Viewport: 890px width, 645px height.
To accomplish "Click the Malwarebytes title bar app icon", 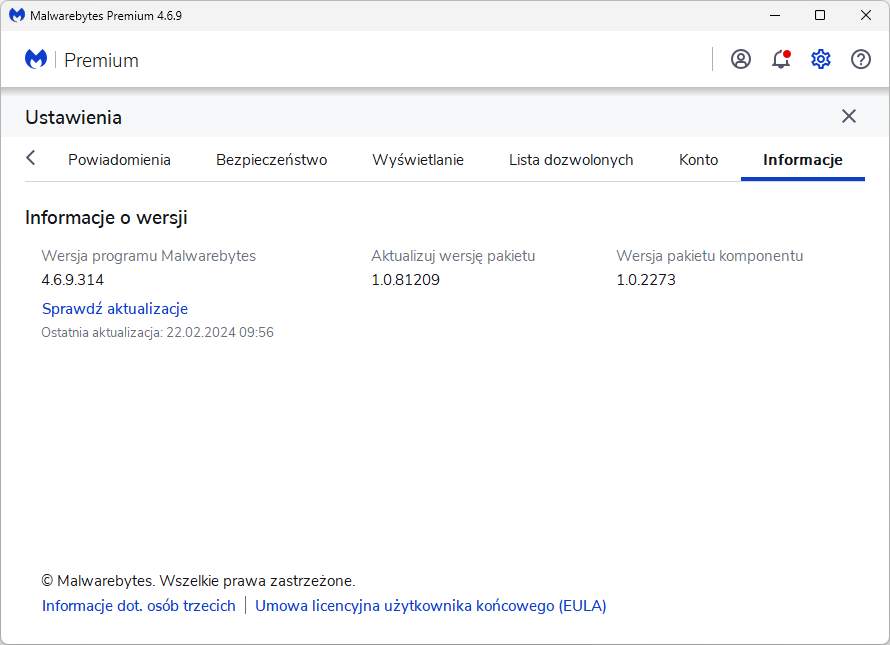I will [16, 15].
